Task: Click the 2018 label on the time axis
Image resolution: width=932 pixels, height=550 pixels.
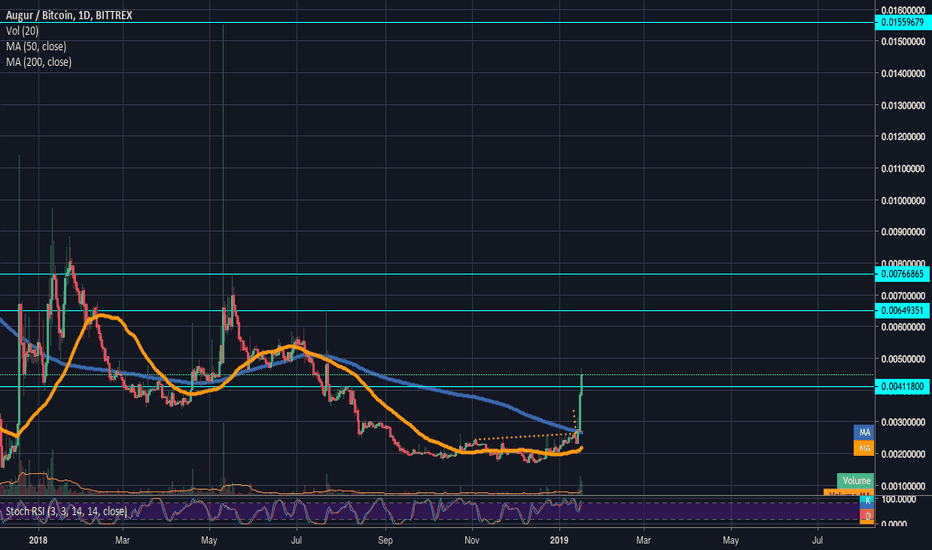Action: point(38,540)
